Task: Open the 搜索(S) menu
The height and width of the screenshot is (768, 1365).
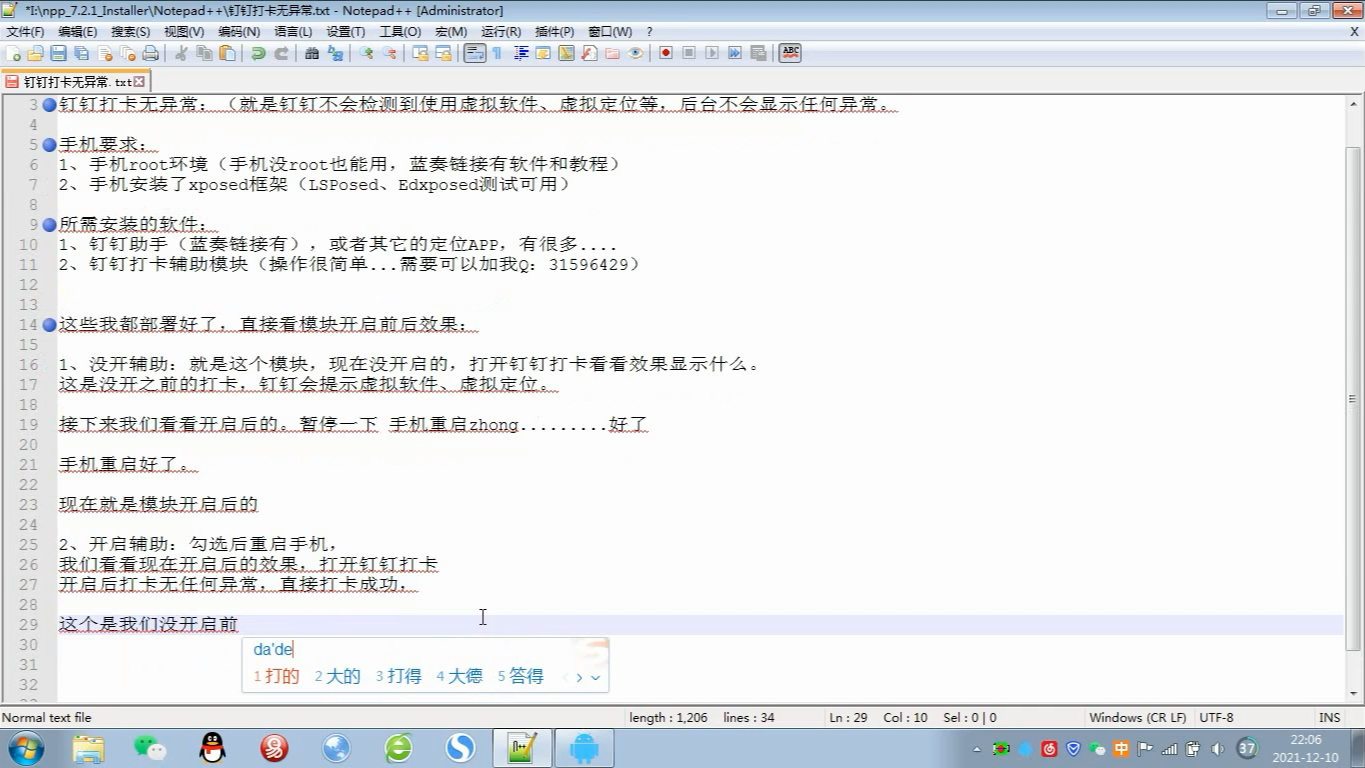Action: tap(130, 32)
